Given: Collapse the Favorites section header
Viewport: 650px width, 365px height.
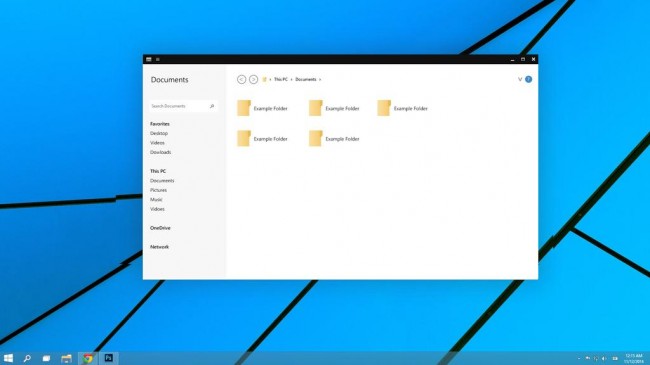Looking at the screenshot, I should [x=160, y=124].
